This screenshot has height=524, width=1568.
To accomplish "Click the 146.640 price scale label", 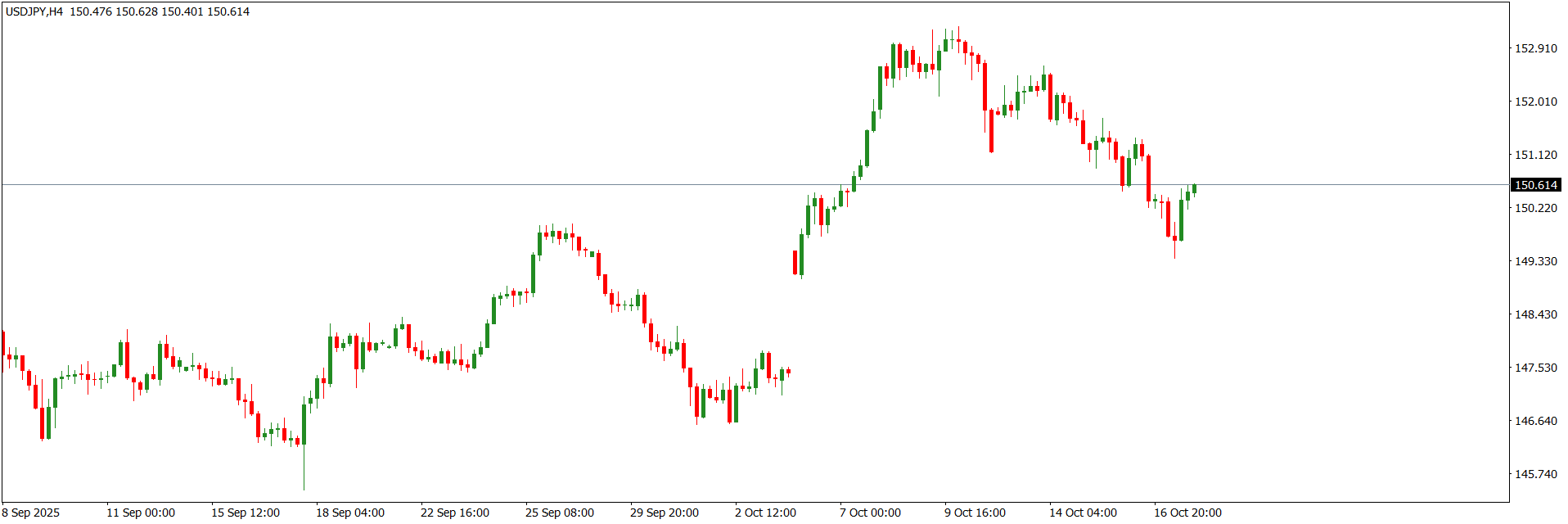I will (1535, 421).
